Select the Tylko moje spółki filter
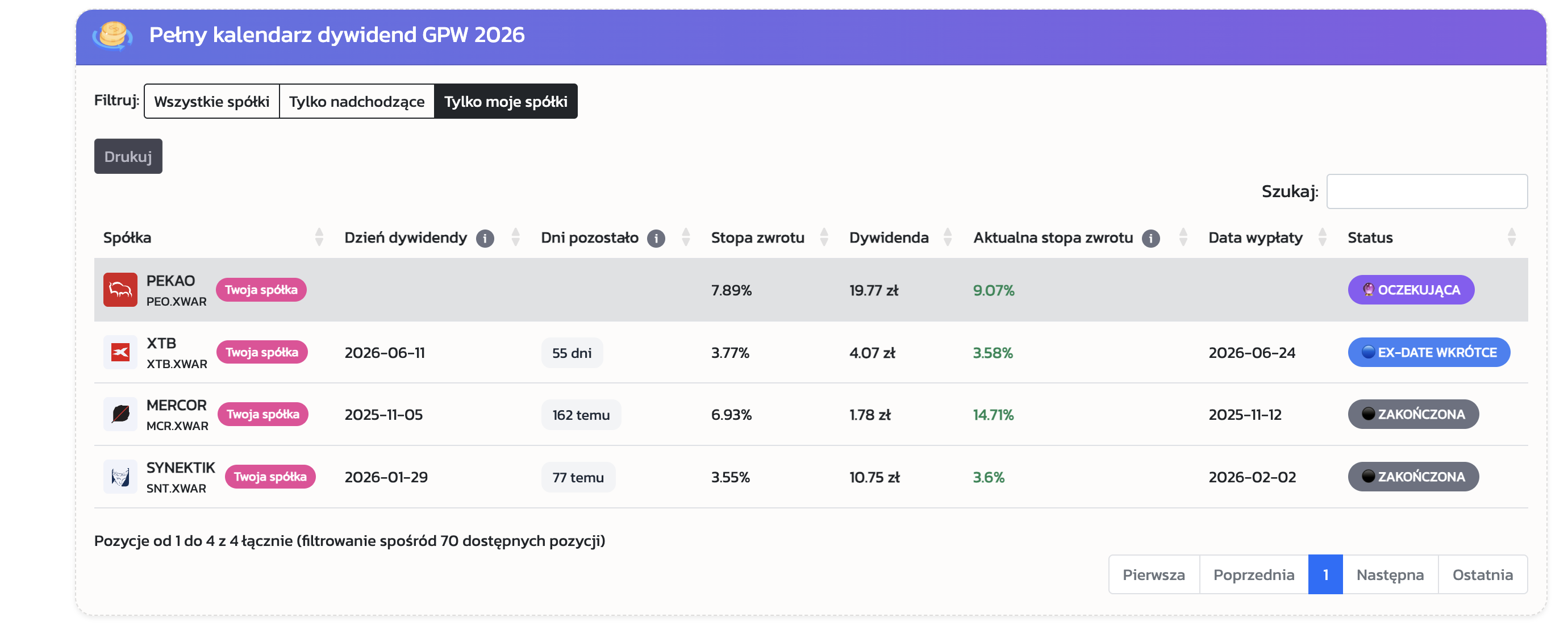Screen dimensions: 1568x634 (505, 102)
